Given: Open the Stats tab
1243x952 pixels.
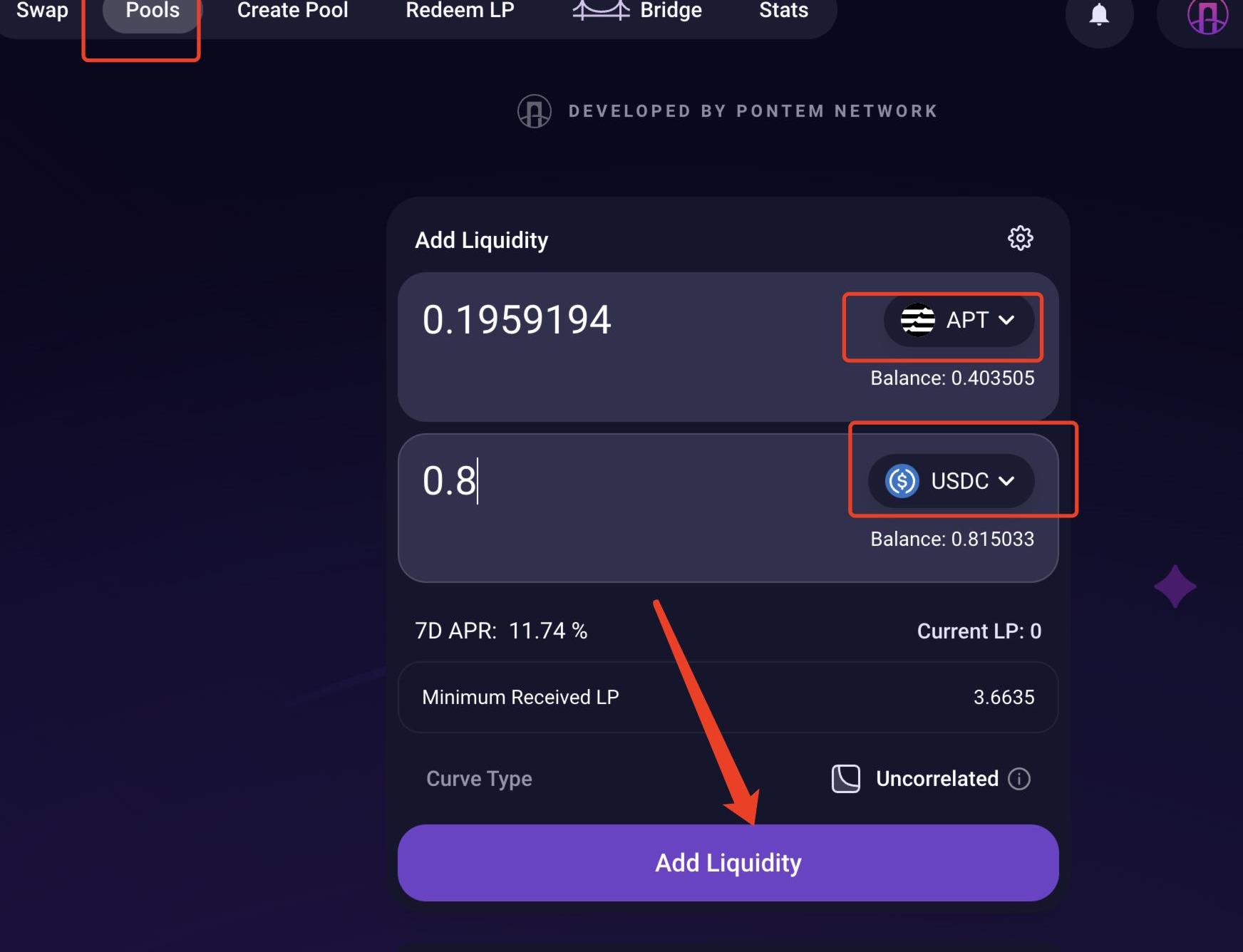Looking at the screenshot, I should 783,10.
